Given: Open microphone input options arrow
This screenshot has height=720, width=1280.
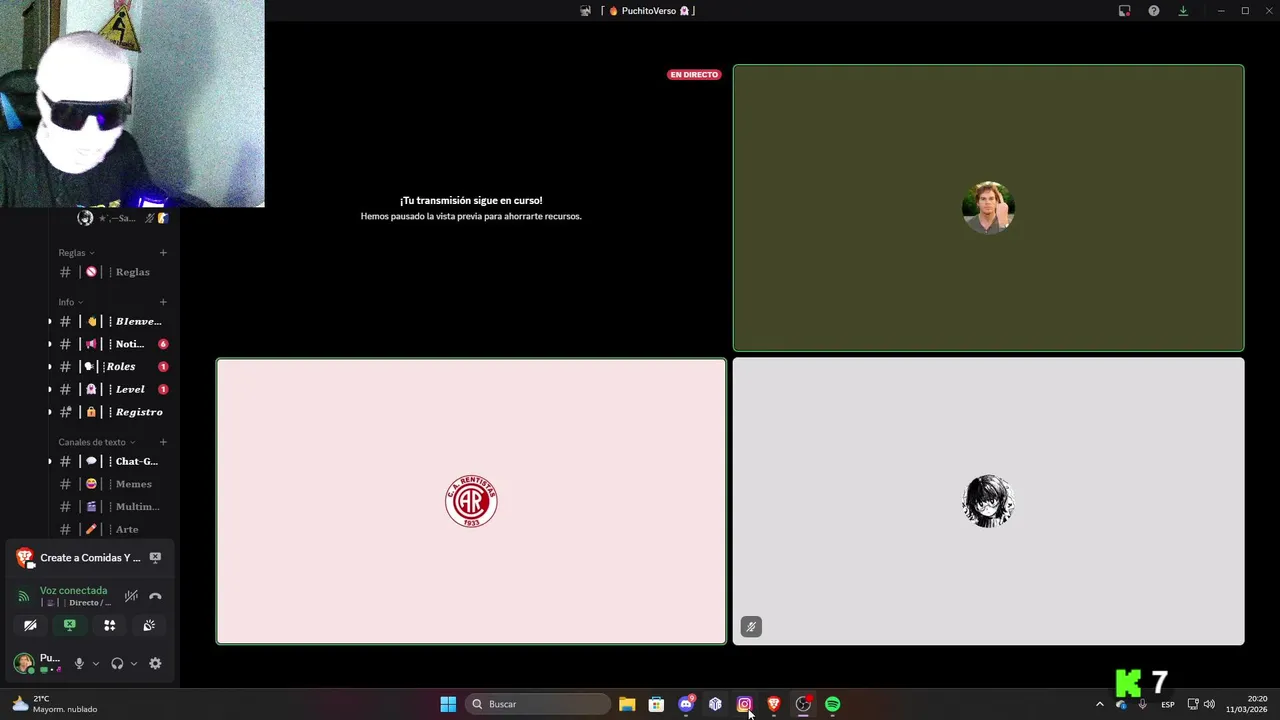Looking at the screenshot, I should (96, 663).
